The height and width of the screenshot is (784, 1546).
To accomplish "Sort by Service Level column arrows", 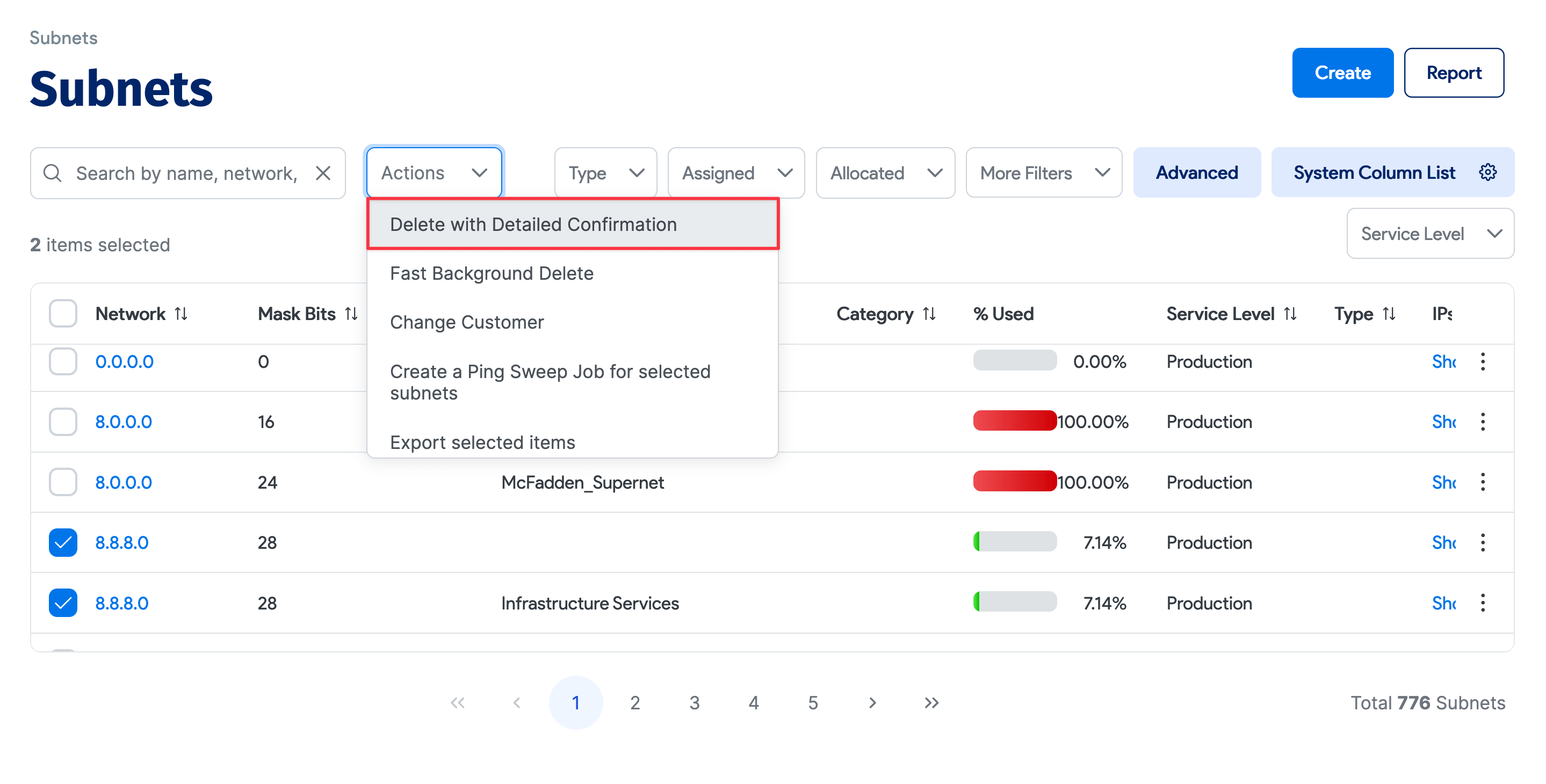I will pos(1290,314).
